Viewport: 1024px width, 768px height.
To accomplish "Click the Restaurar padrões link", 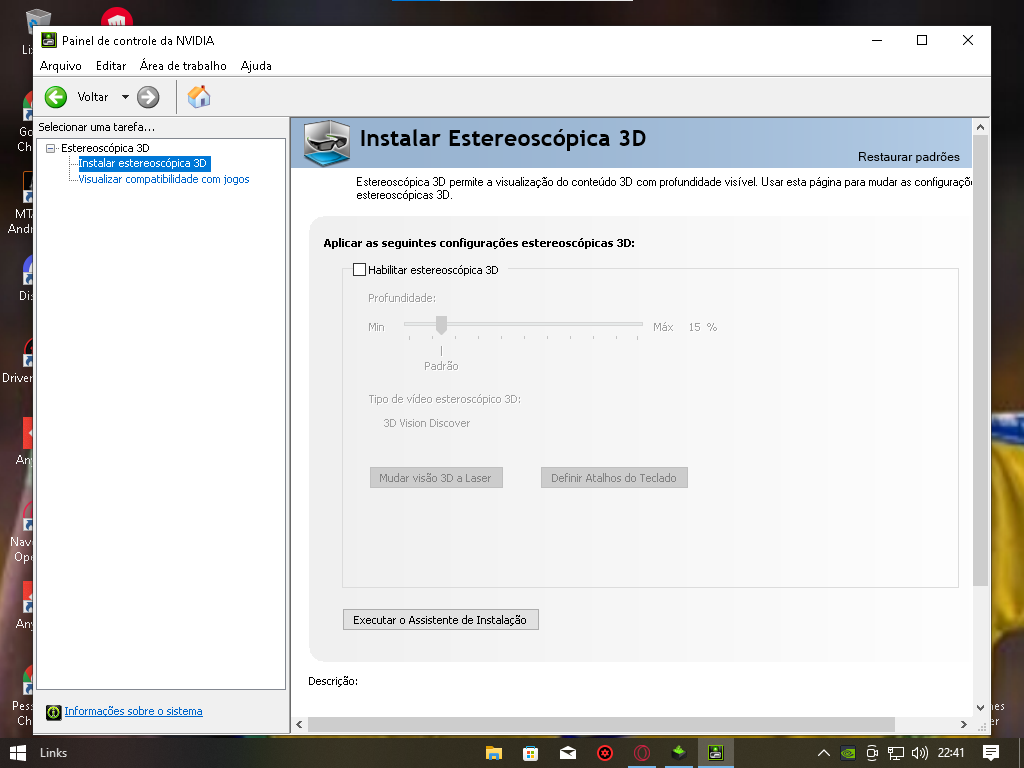I will [908, 157].
